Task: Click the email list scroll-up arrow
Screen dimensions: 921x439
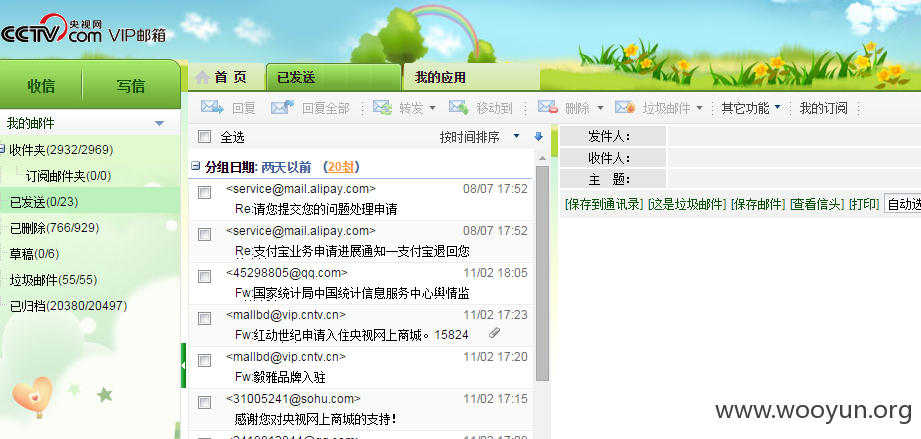Action: tap(542, 158)
